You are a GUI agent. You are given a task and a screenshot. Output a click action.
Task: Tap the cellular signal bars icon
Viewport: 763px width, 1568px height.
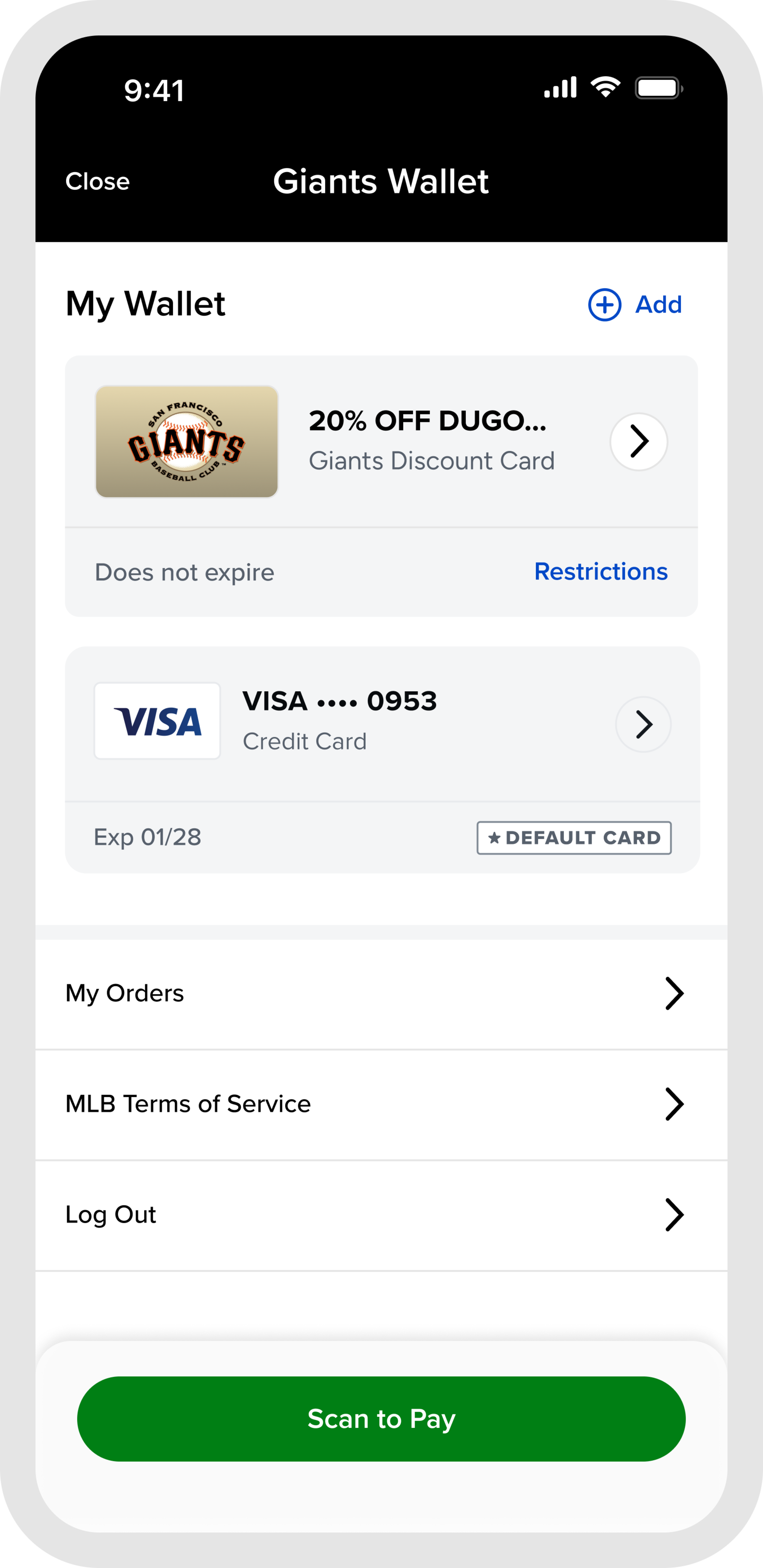(560, 88)
